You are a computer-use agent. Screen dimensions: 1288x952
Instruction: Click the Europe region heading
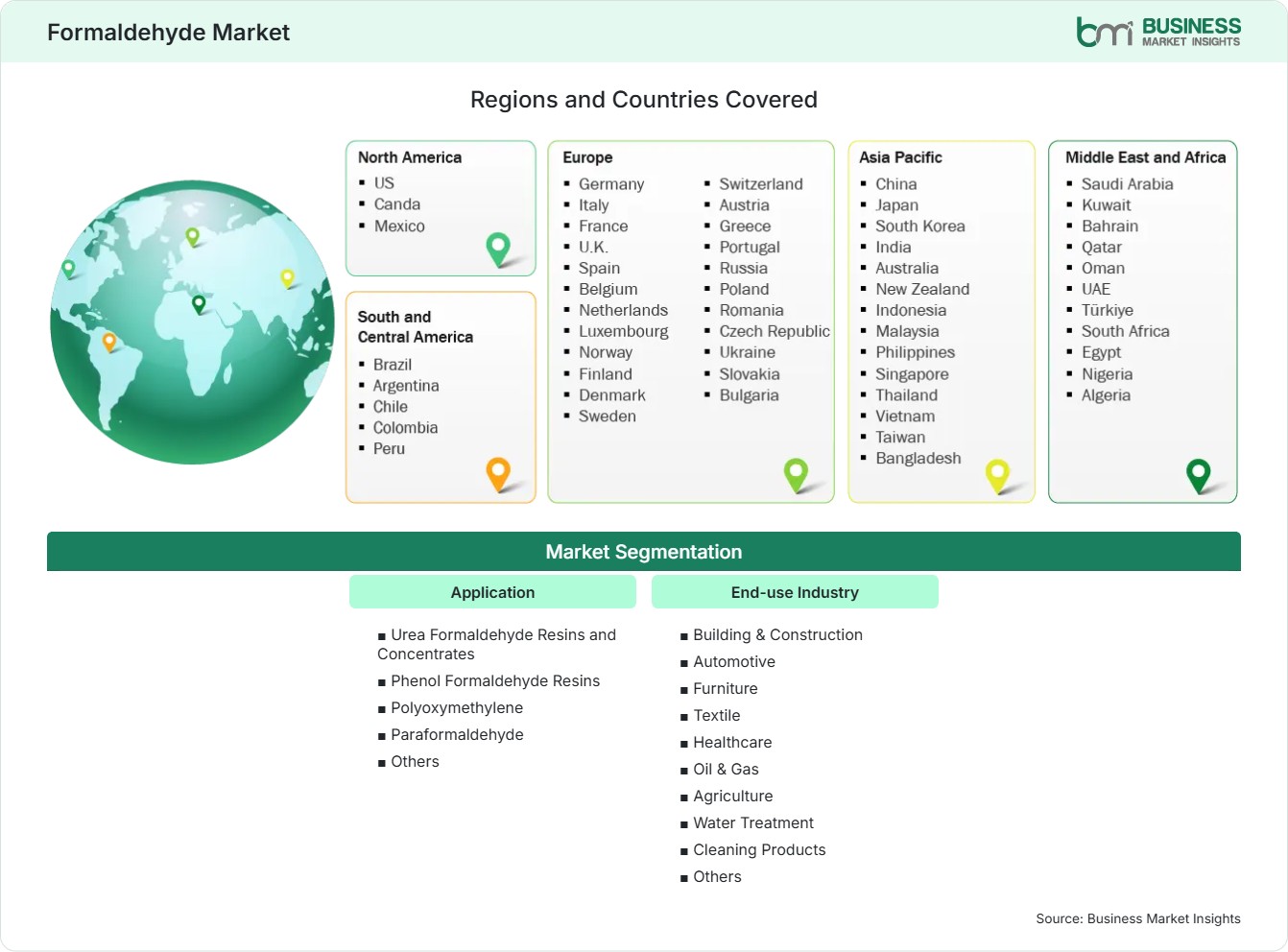(587, 157)
